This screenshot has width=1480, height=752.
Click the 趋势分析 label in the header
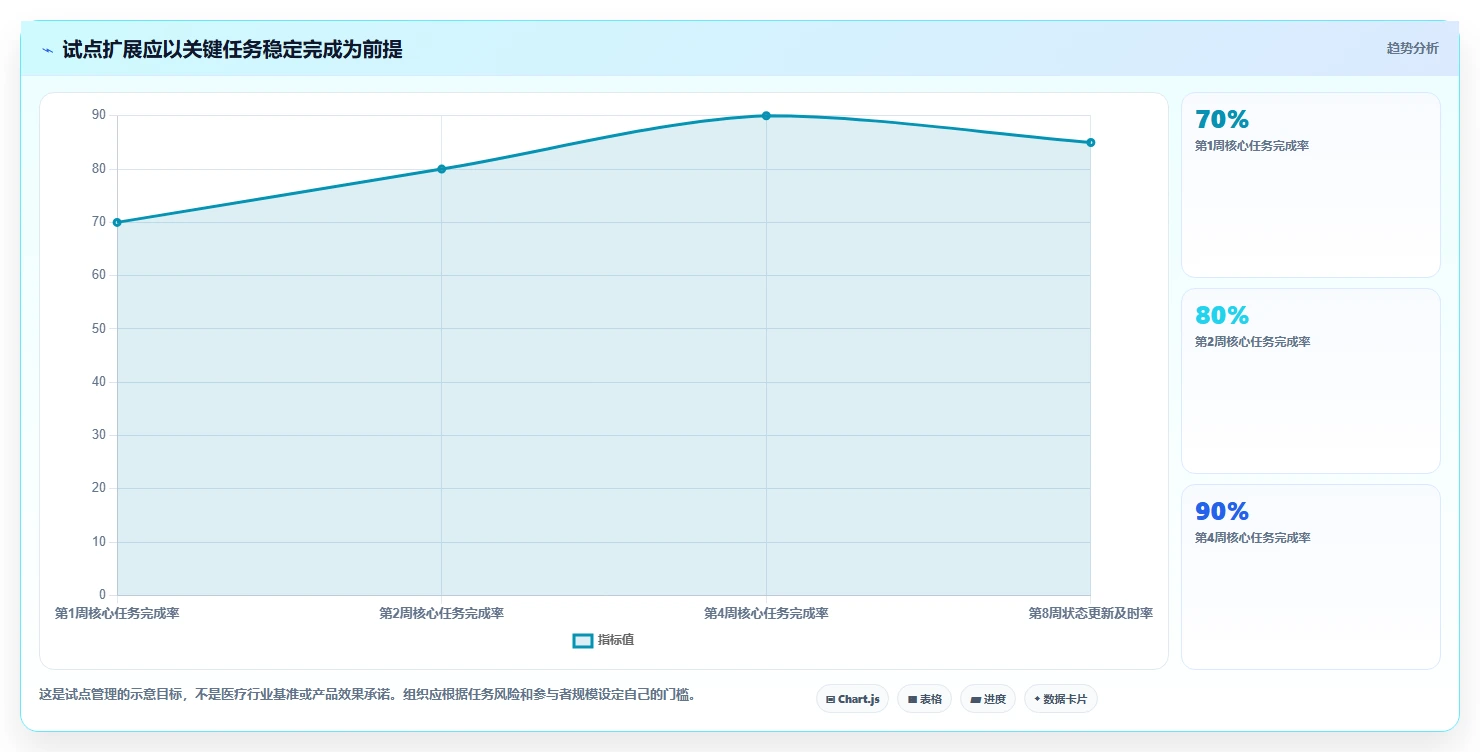1412,49
